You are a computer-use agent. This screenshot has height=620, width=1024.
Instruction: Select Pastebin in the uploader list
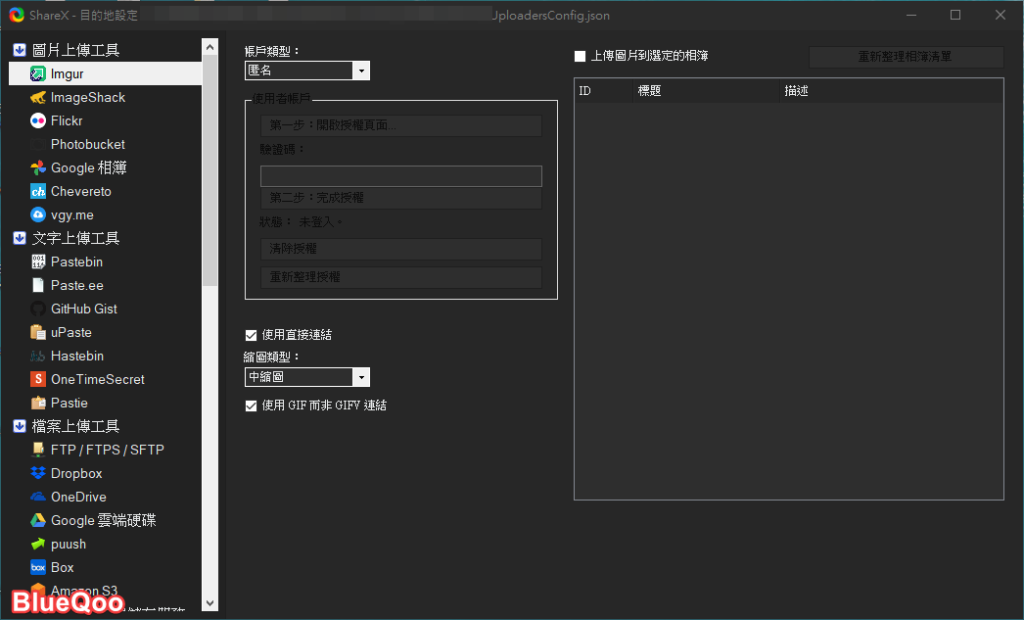coord(76,262)
